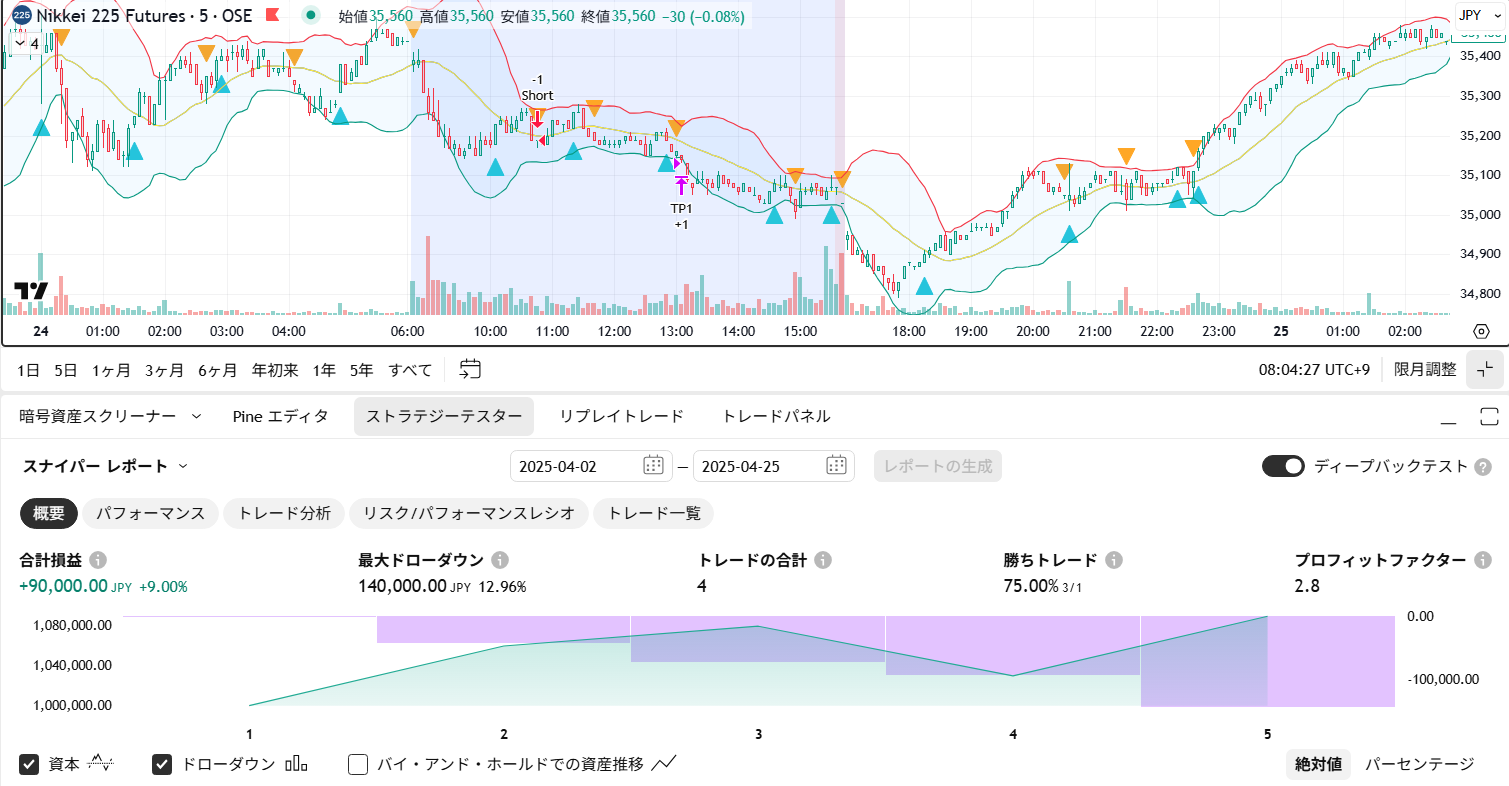The image size is (1509, 786).
Task: Uncheck the ドローダウン checkbox
Action: [162, 765]
